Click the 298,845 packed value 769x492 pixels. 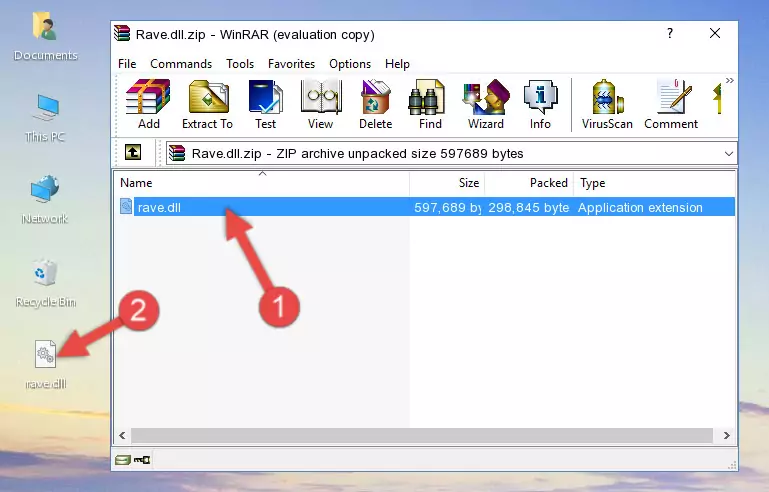click(x=529, y=207)
